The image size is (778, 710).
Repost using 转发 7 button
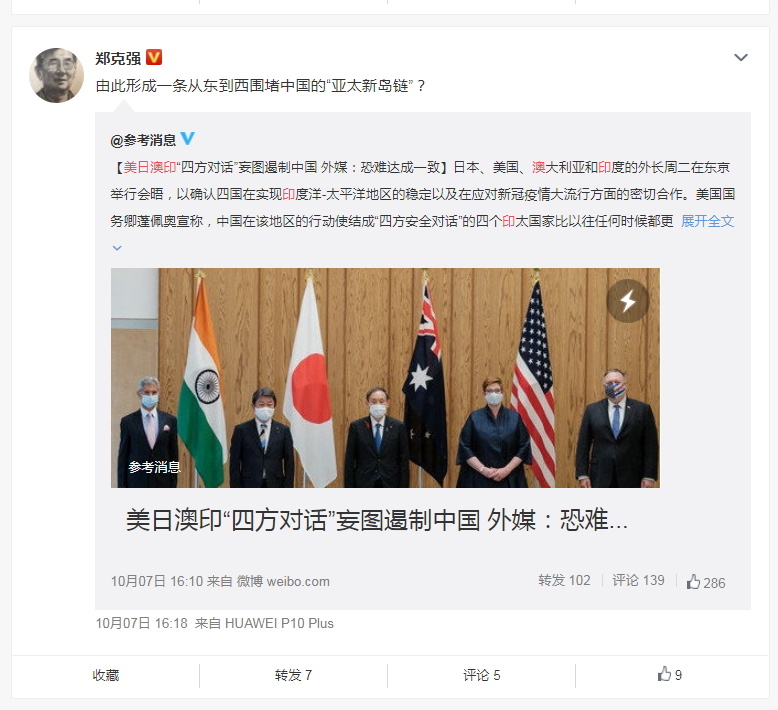[293, 675]
